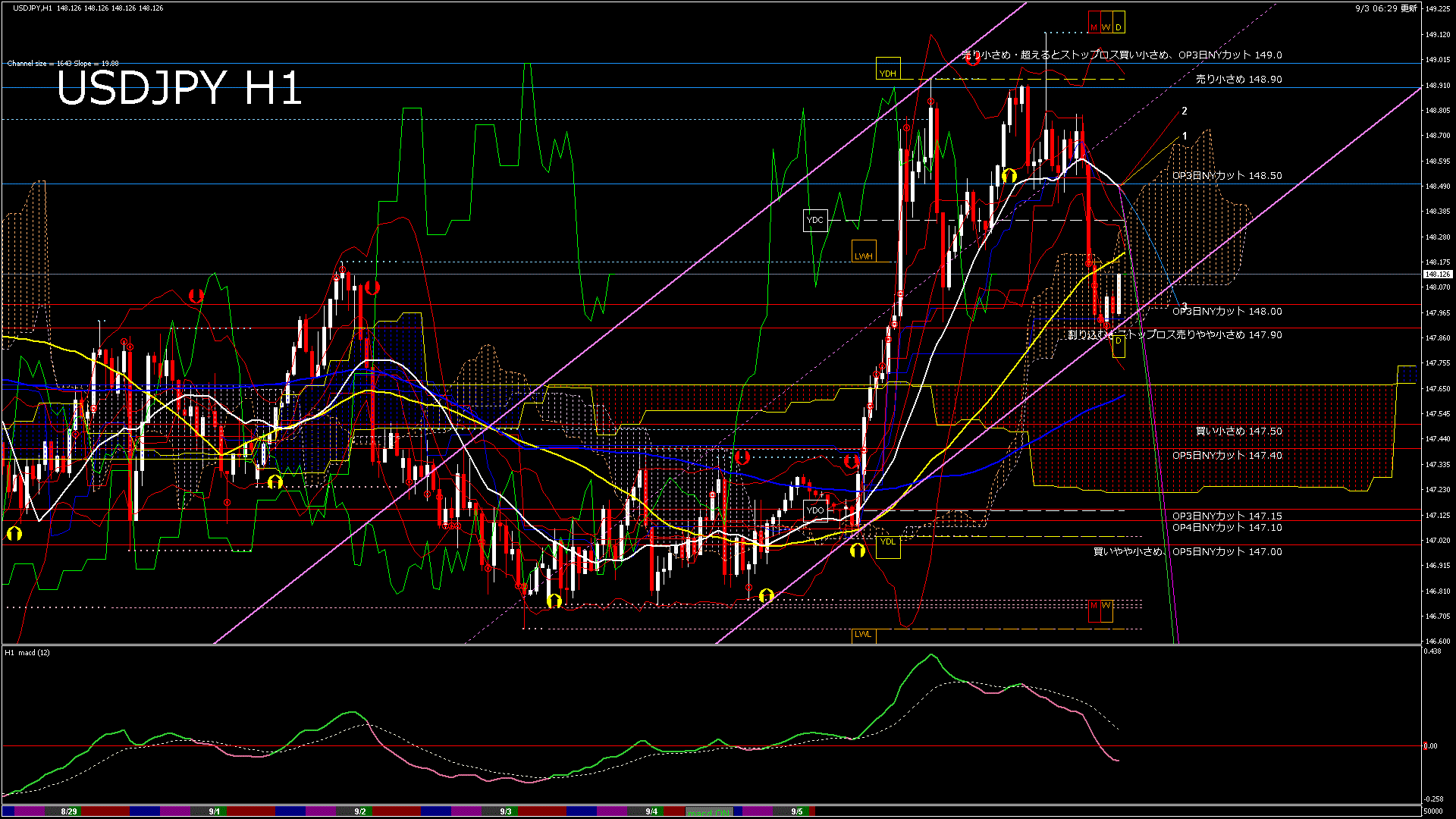Click the OP3日NYカット 147.15 label
This screenshot has width=1456, height=819.
[x=1227, y=516]
